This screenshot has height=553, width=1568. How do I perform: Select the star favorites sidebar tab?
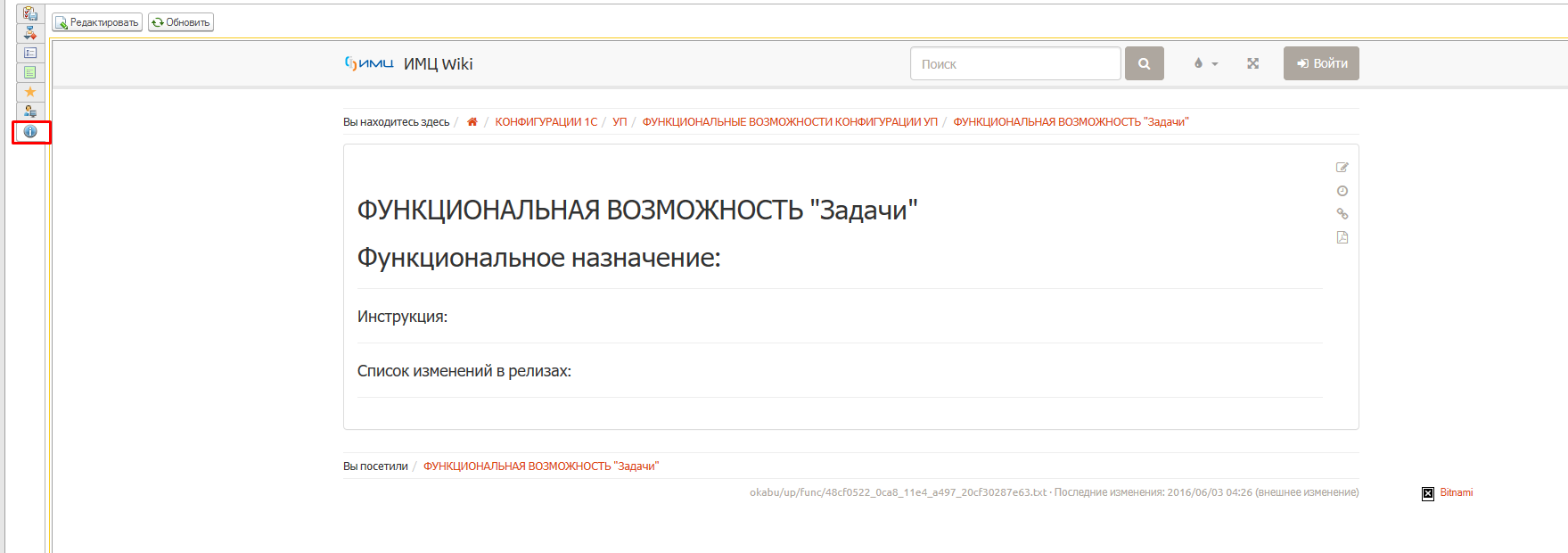[30, 92]
